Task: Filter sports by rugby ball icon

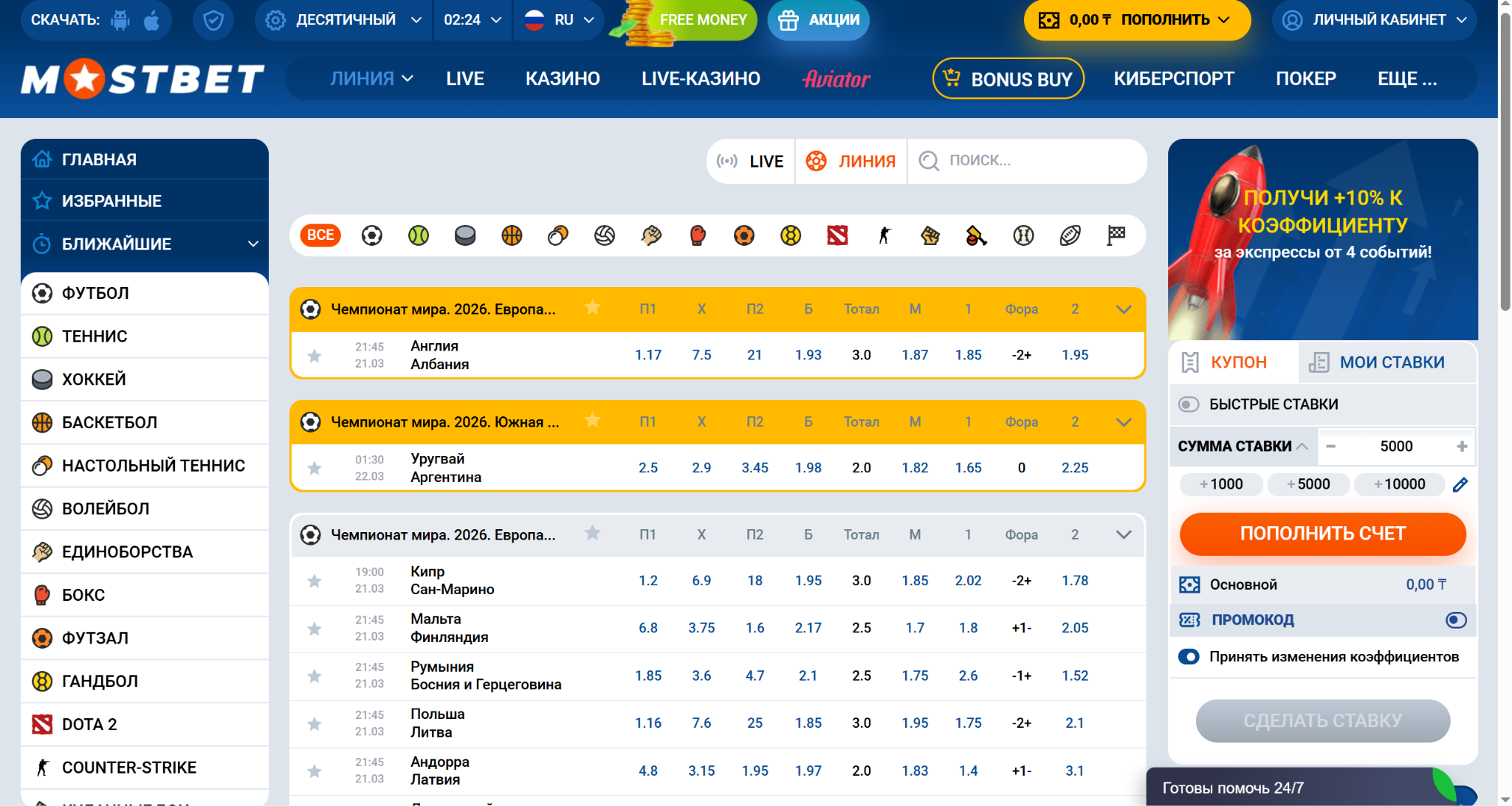Action: [x=1070, y=235]
